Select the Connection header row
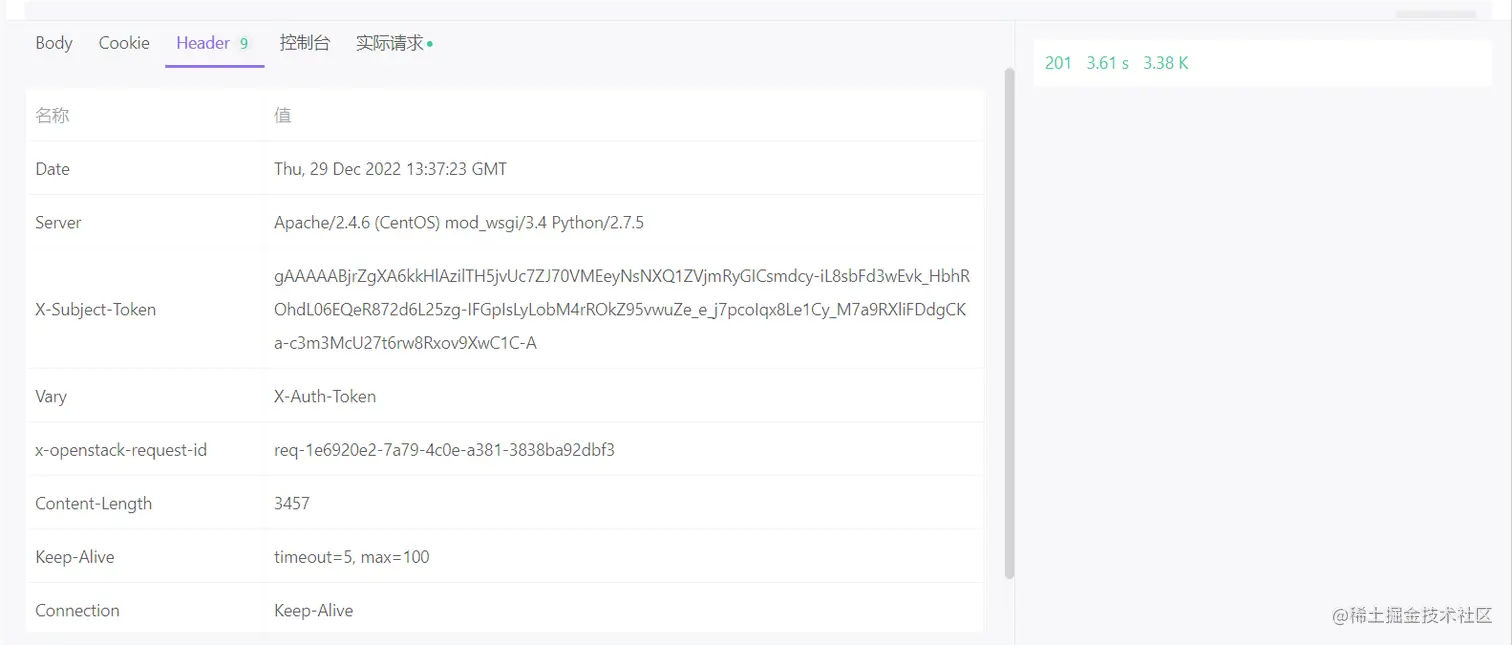 click(77, 610)
